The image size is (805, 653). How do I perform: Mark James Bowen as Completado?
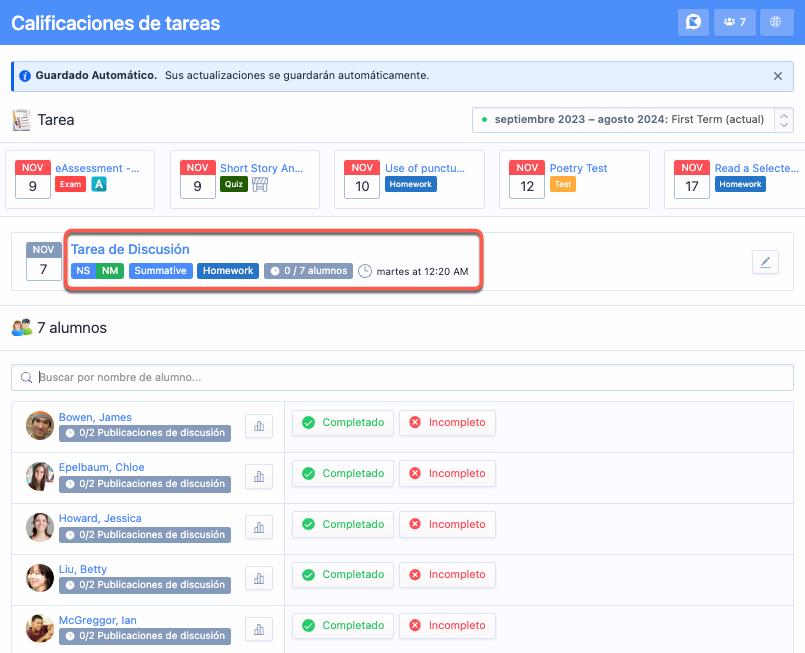(x=343, y=423)
